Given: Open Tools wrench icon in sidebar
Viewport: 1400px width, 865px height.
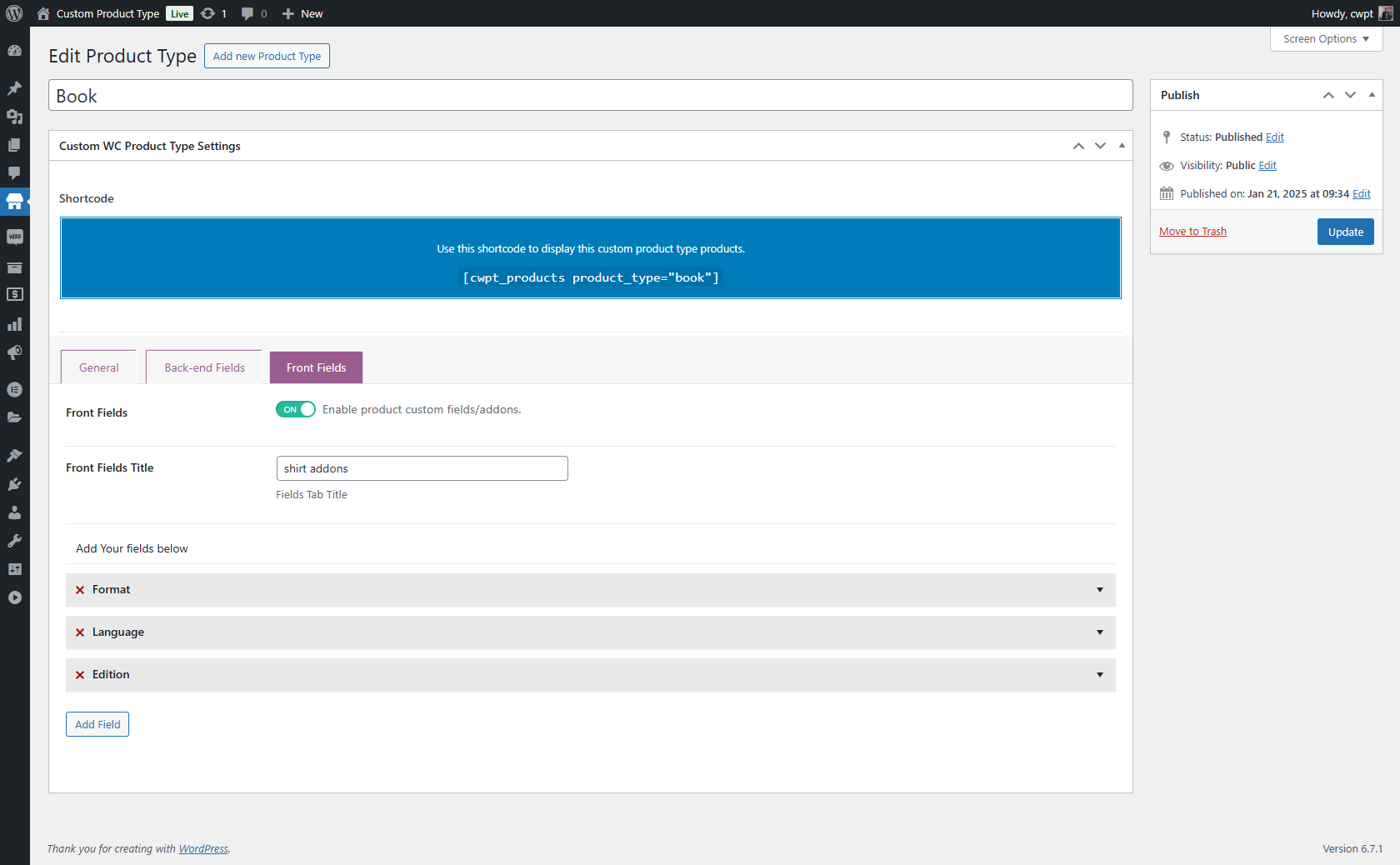Looking at the screenshot, I should [x=15, y=541].
